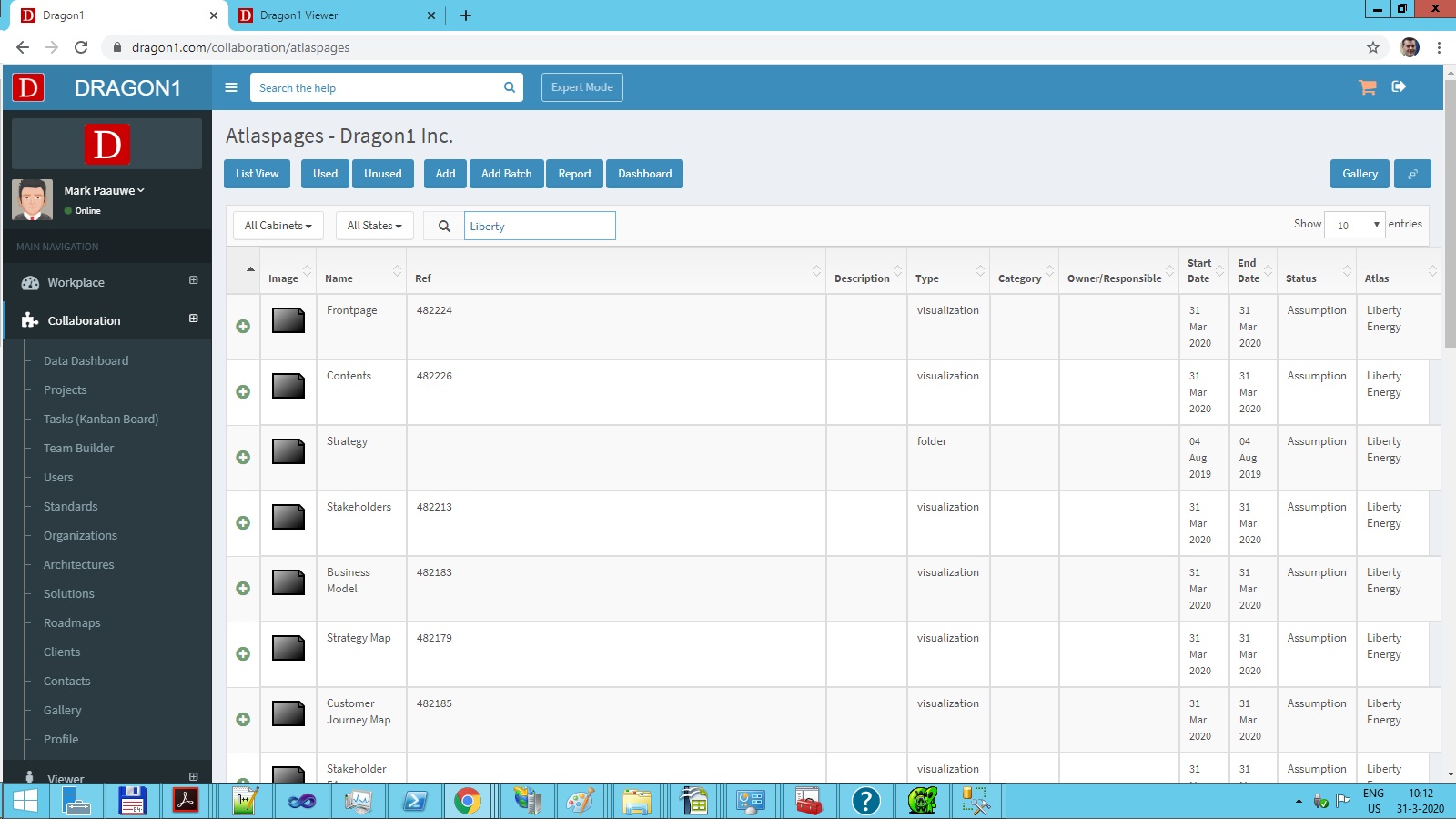Image resolution: width=1456 pixels, height=819 pixels.
Task: Enable Expert Mode
Action: pos(582,87)
